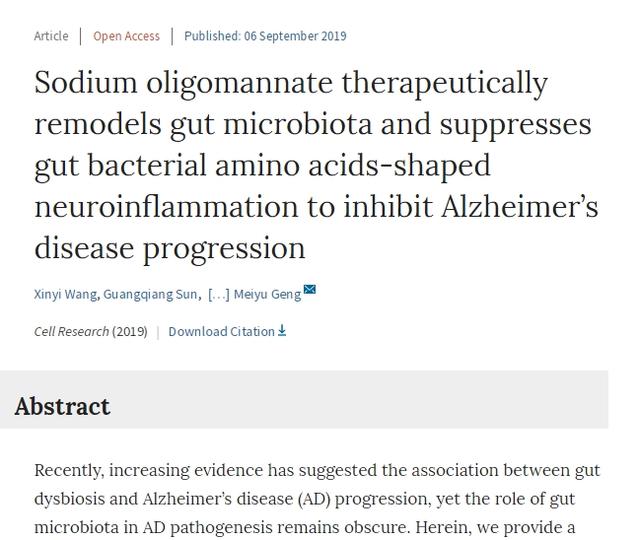Select author Guangqiang Sun
This screenshot has width=640, height=540.
(x=150, y=294)
